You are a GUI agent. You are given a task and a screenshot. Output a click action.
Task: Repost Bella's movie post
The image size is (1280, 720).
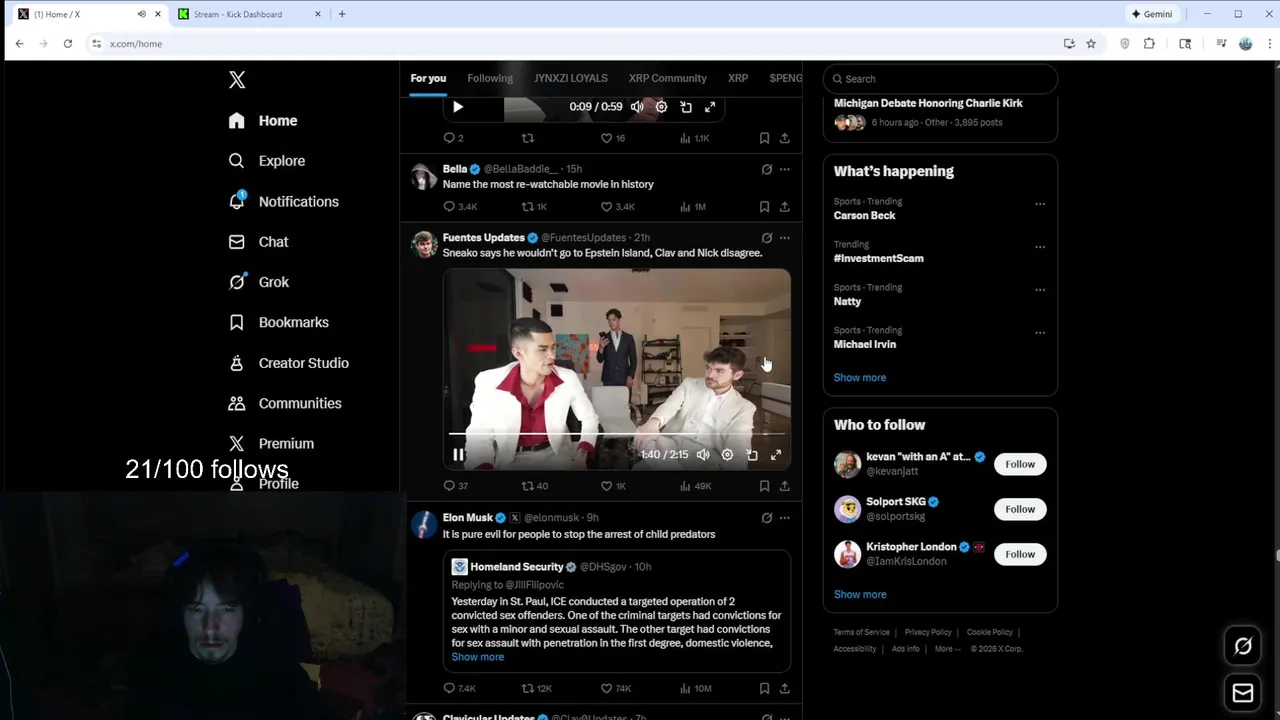(534, 207)
